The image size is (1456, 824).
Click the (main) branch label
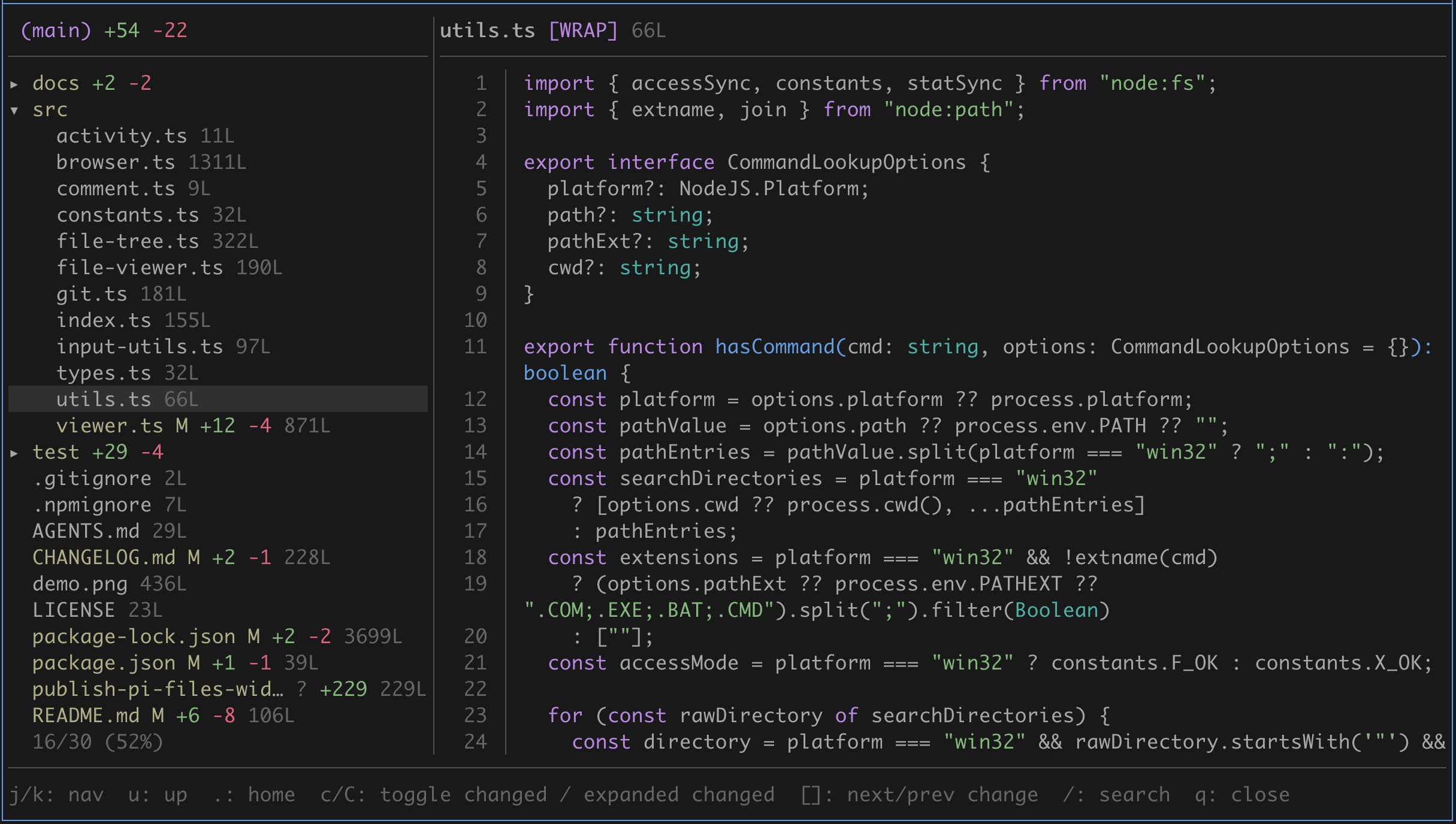(x=56, y=31)
